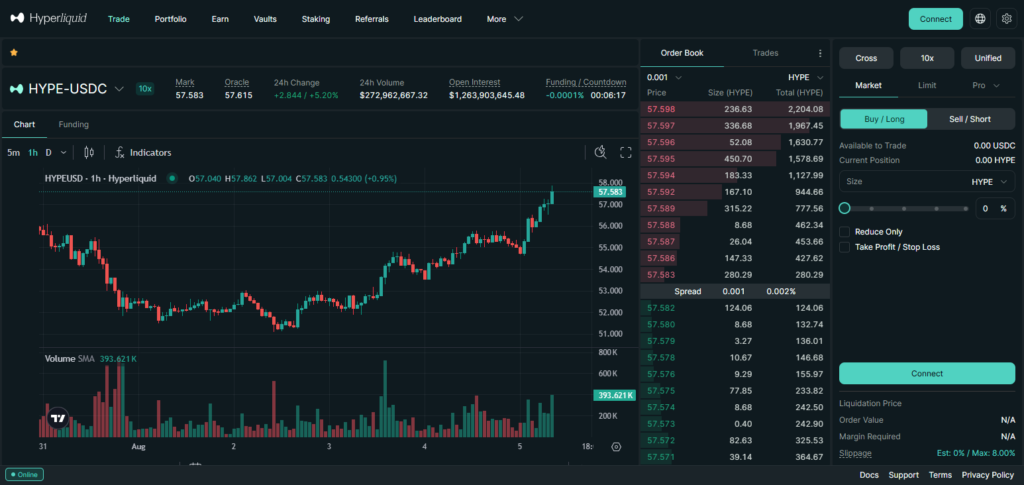Screen dimensions: 1024x485
Task: Switch to the Funding tab
Action: [x=74, y=124]
